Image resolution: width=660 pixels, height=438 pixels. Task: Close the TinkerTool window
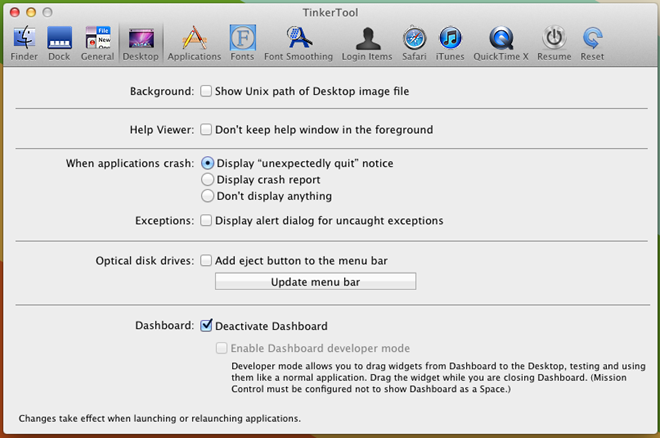point(15,12)
